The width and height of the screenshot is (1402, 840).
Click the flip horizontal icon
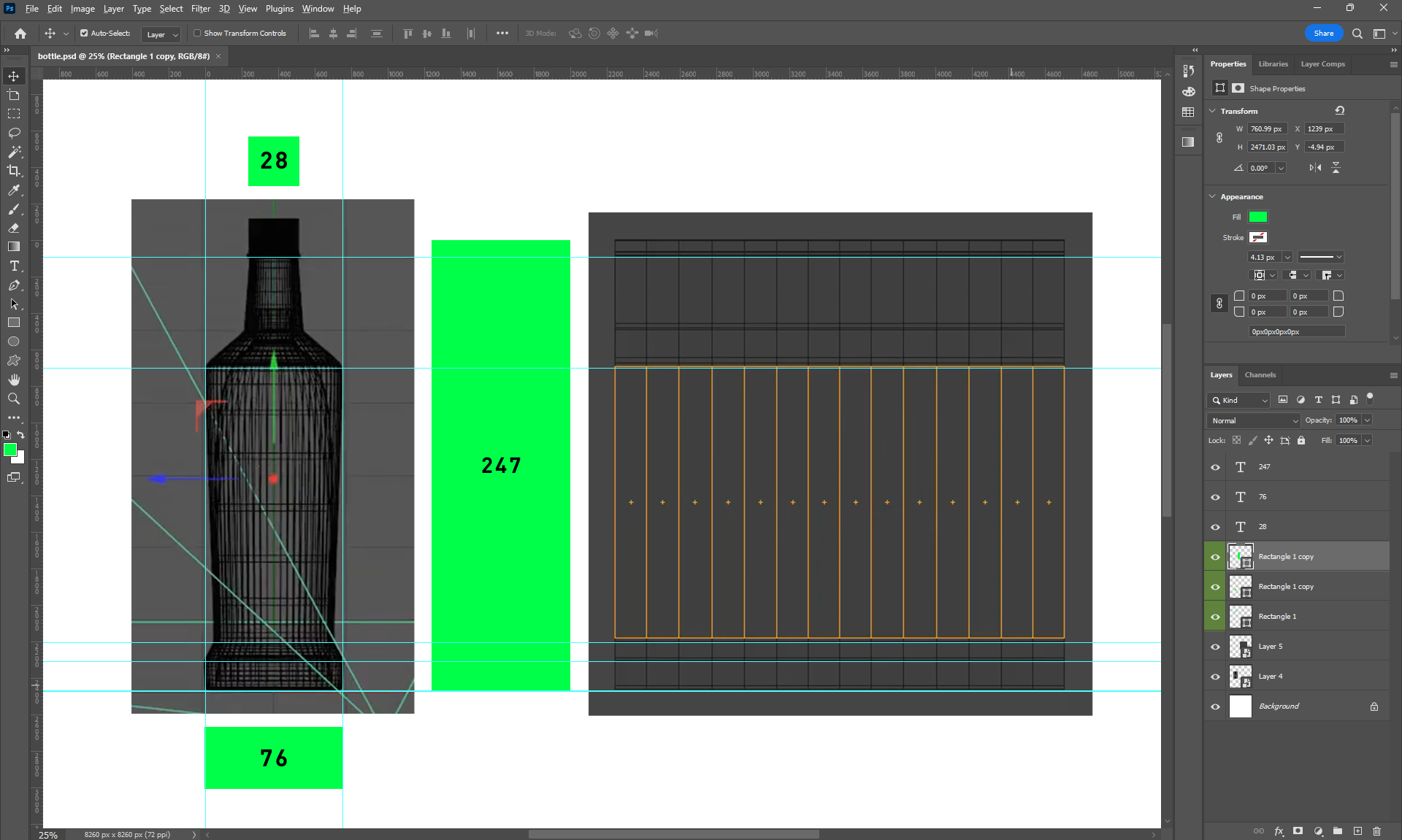(1315, 168)
